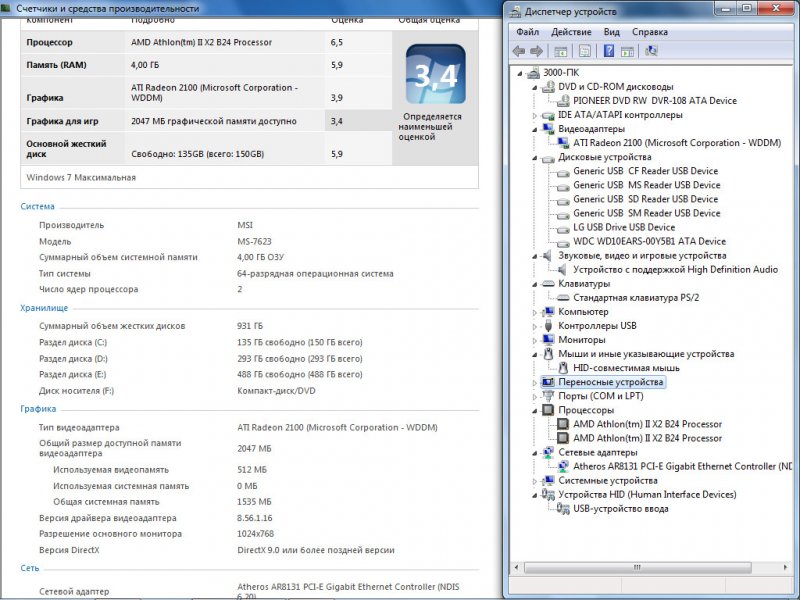
Task: Collapse the Дисковые устройства category
Action: click(535, 157)
